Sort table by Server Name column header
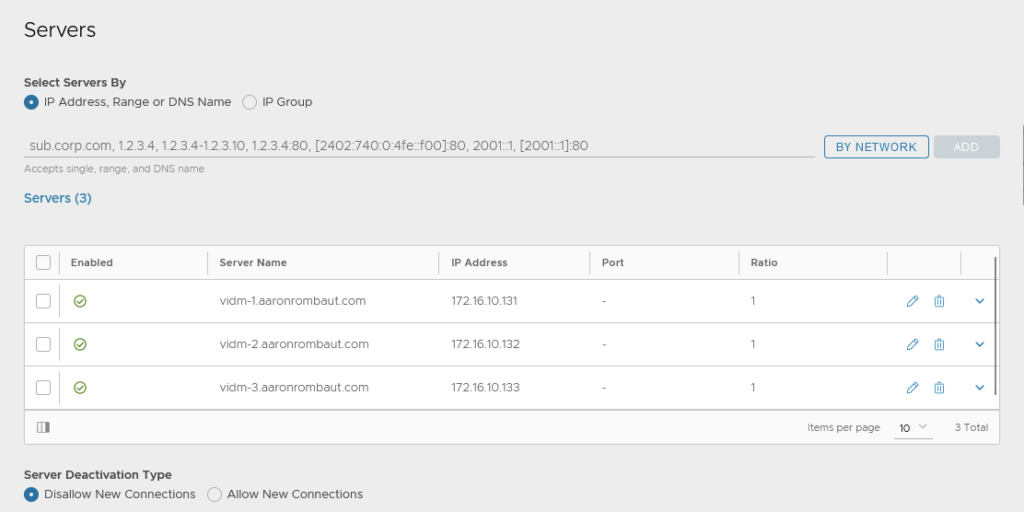This screenshot has height=512, width=1024. pos(253,263)
